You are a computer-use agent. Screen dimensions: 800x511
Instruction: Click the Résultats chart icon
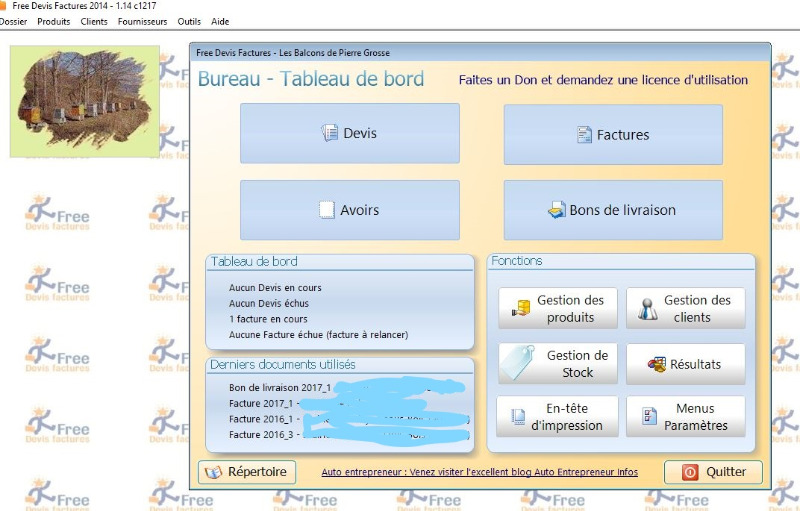coord(656,364)
